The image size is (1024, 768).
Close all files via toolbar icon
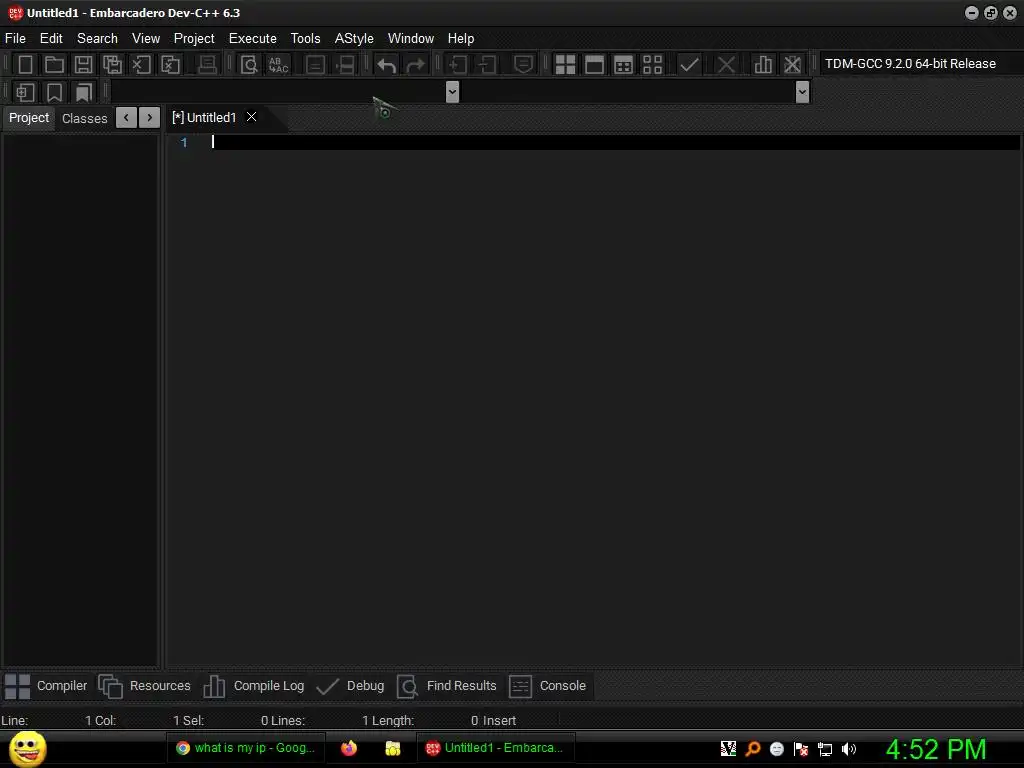(170, 64)
